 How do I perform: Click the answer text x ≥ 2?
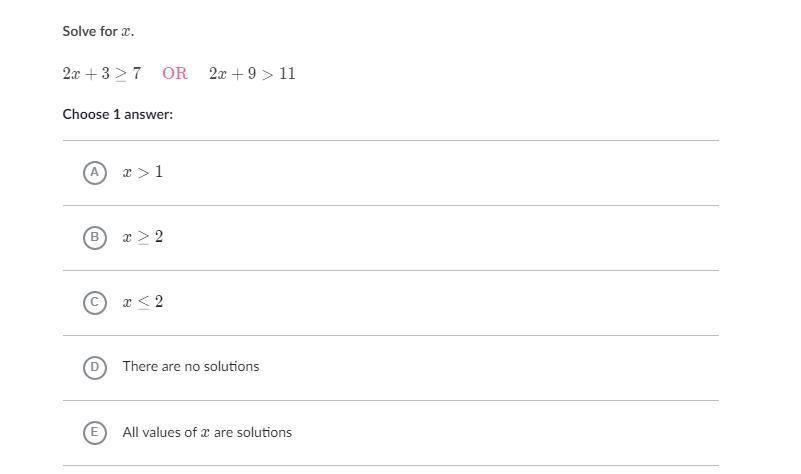pyautogui.click(x=143, y=237)
